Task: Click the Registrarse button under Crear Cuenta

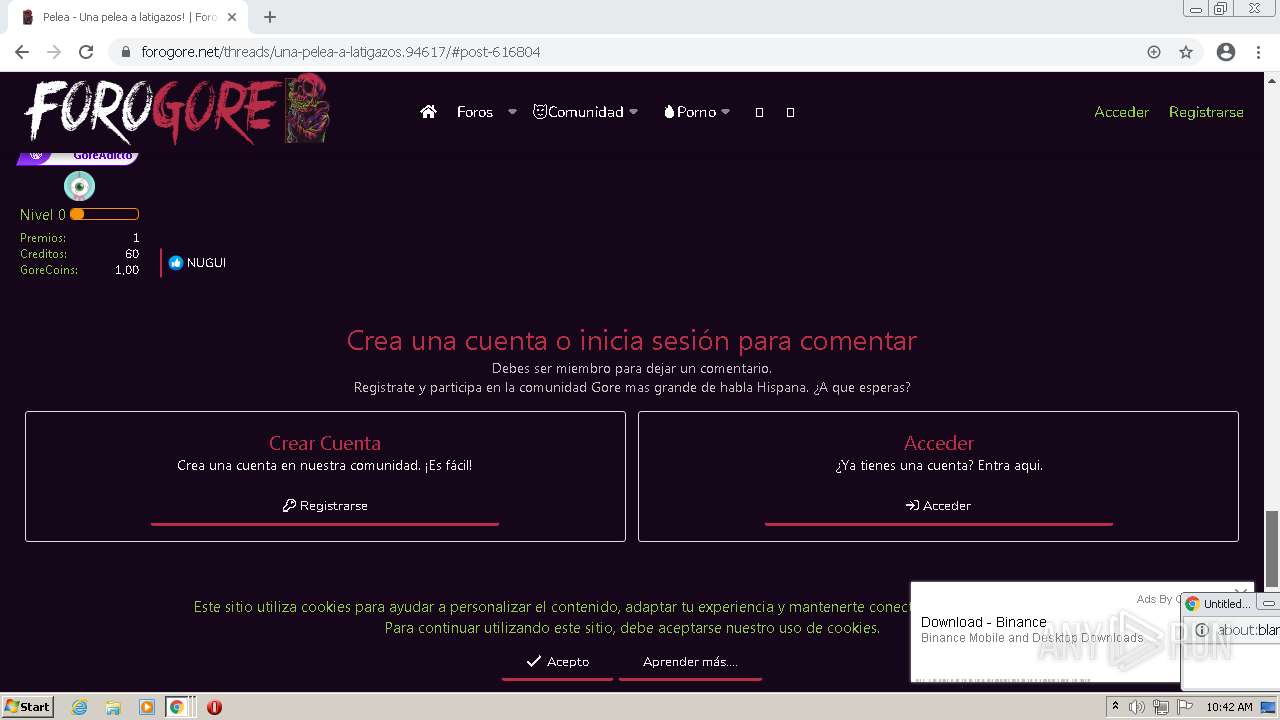Action: tap(325, 506)
